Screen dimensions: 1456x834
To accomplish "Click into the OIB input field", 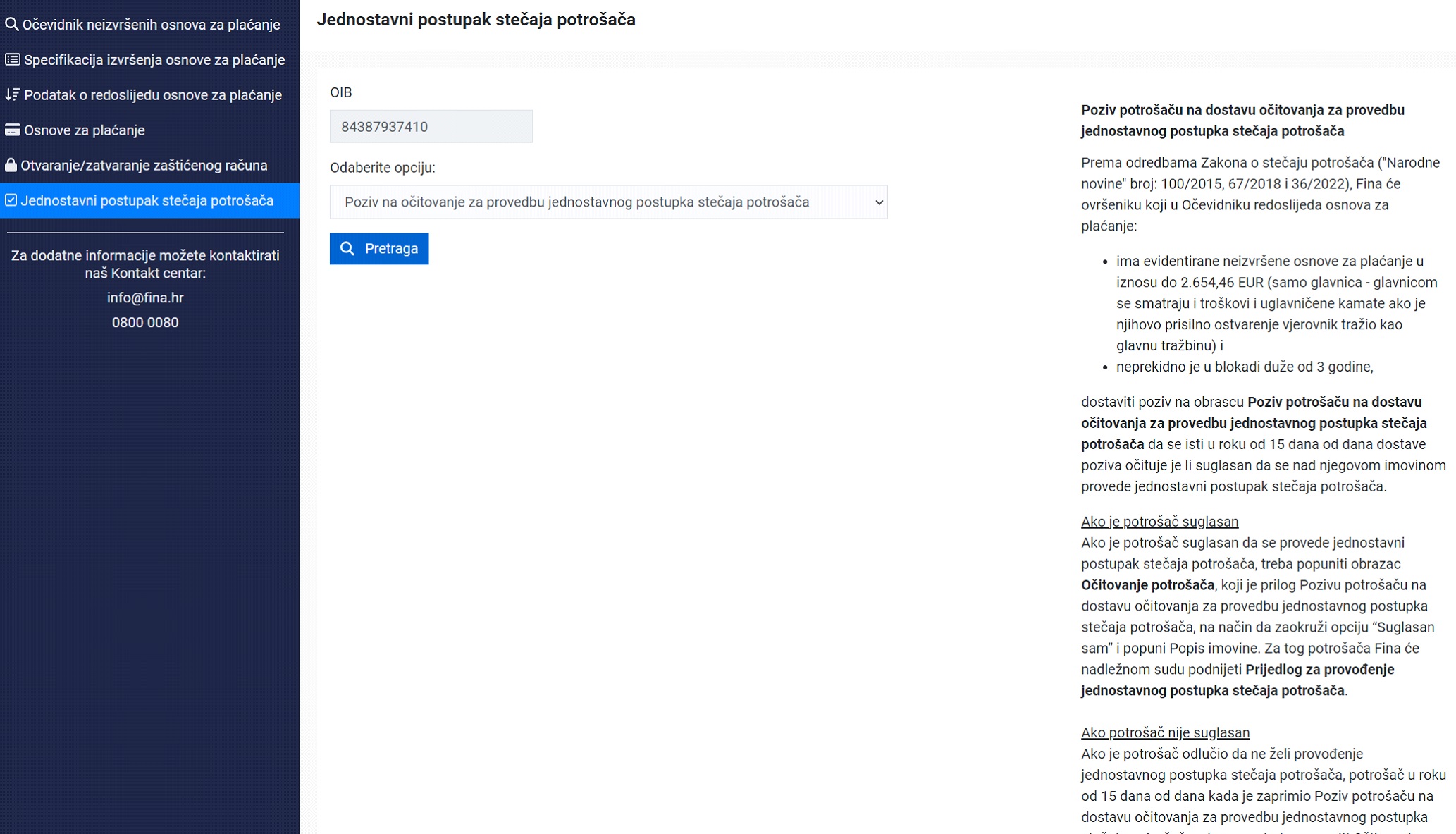I will click(431, 127).
